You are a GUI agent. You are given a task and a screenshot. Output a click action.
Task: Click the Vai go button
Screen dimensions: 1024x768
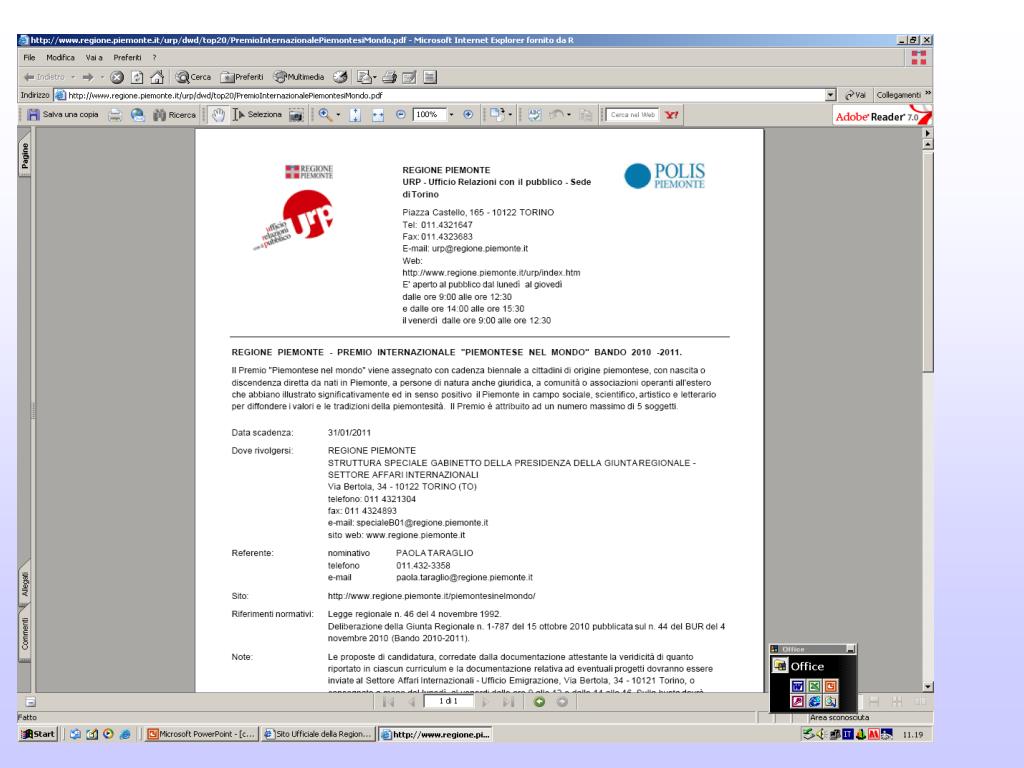(x=856, y=95)
